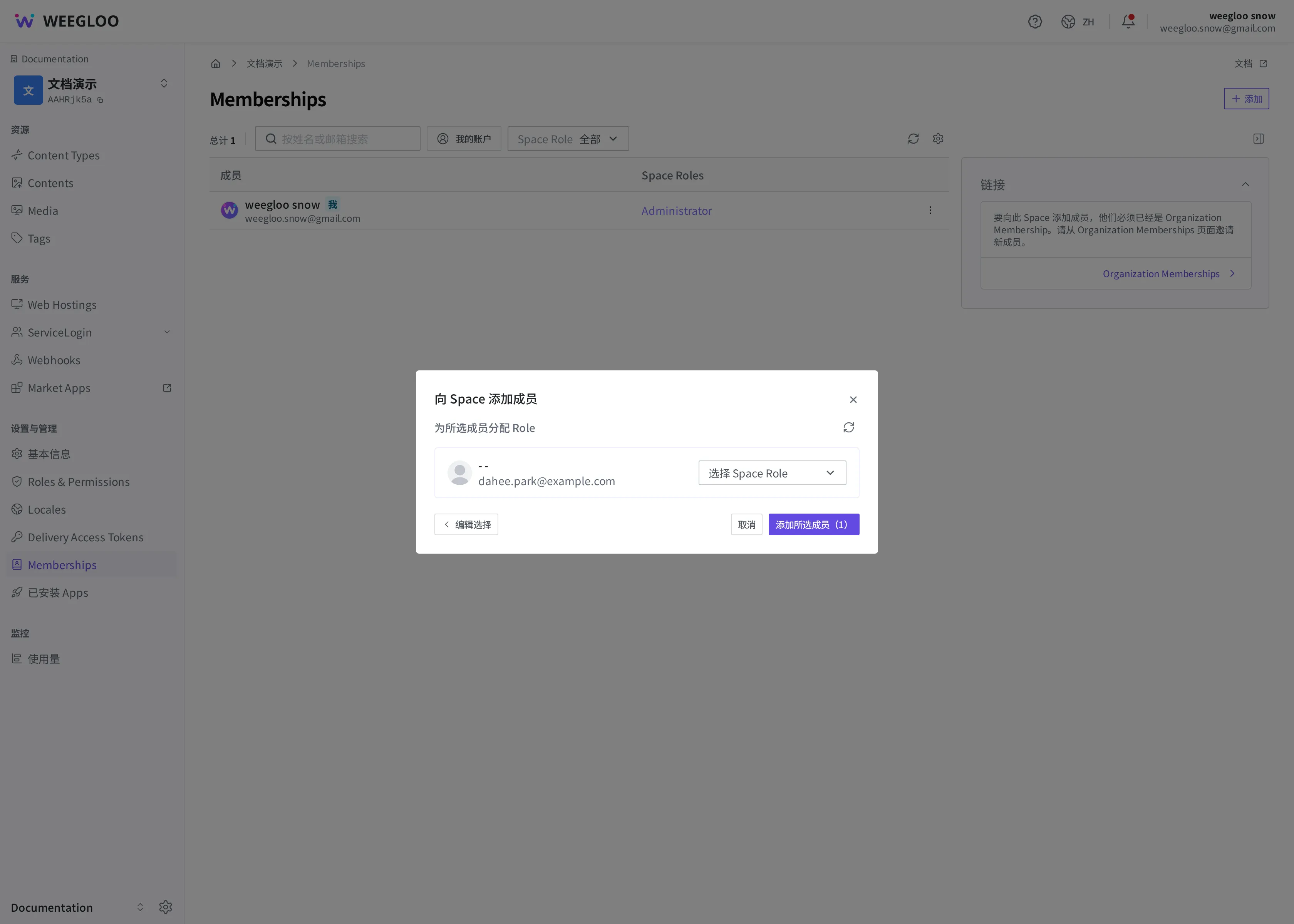Expand the ServiceLogin submenu
Viewport: 1294px width, 924px height.
coord(167,332)
